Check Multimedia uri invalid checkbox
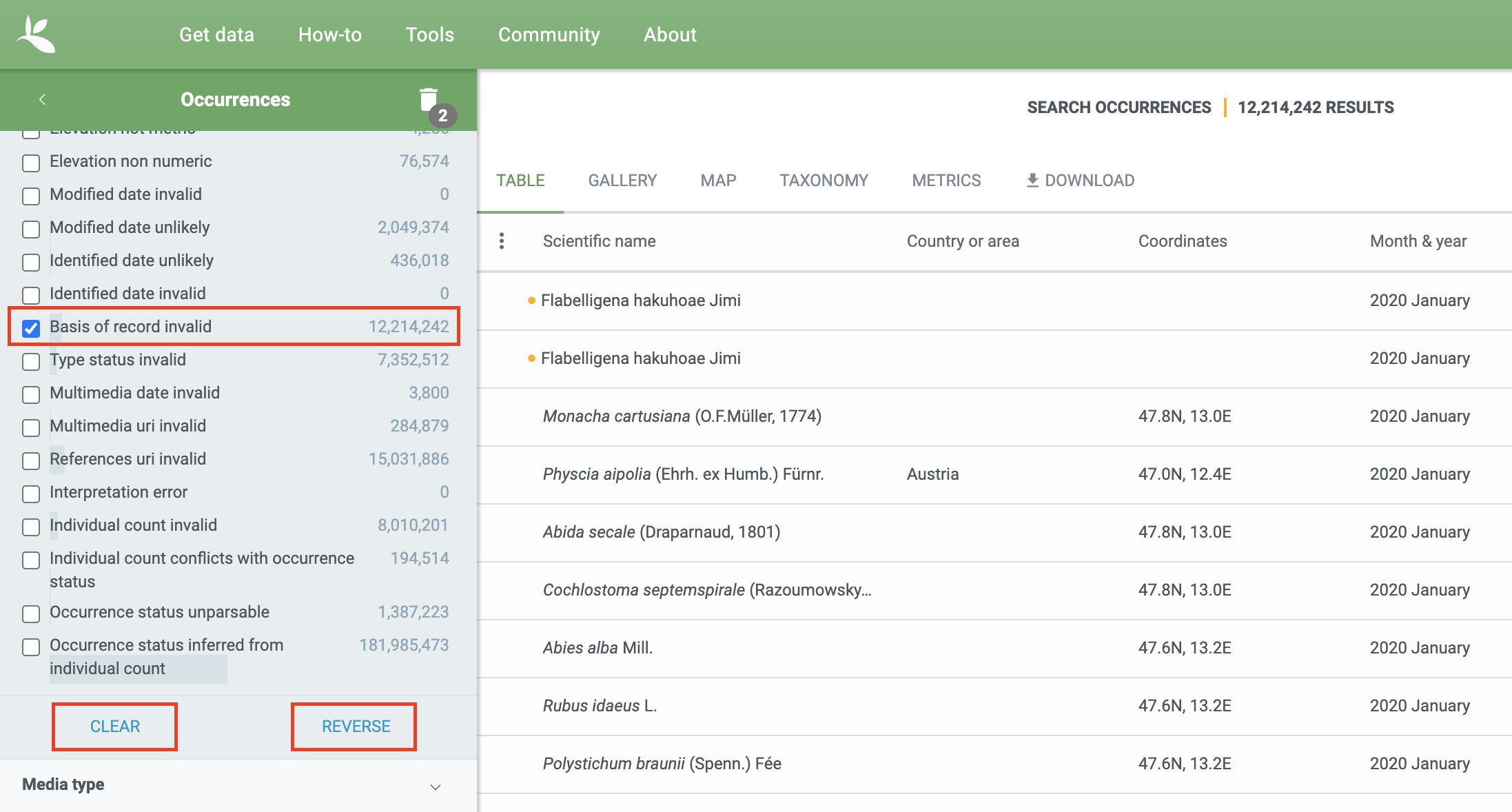1512x812 pixels. tap(31, 427)
